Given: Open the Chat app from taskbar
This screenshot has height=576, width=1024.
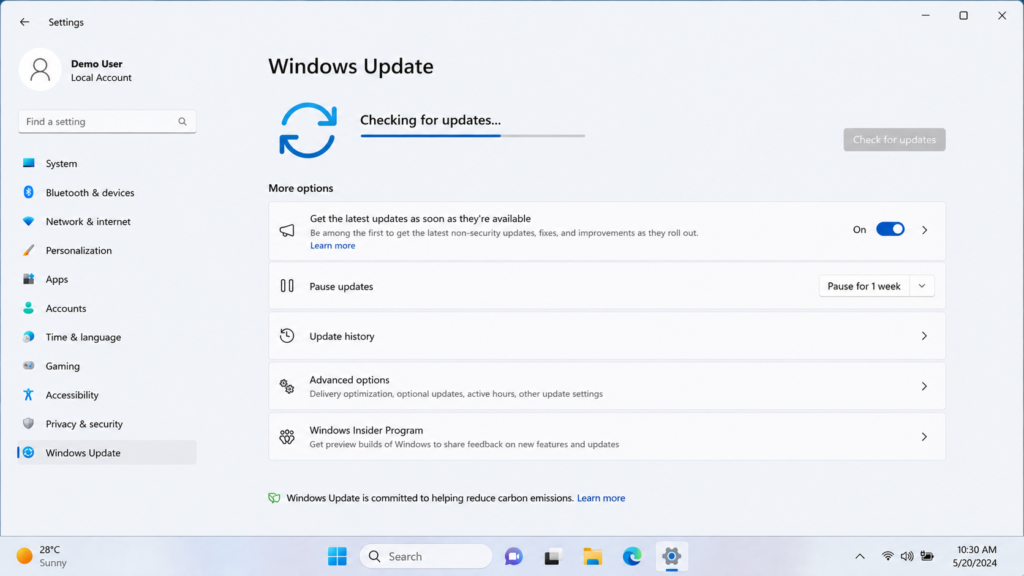Looking at the screenshot, I should click(513, 556).
